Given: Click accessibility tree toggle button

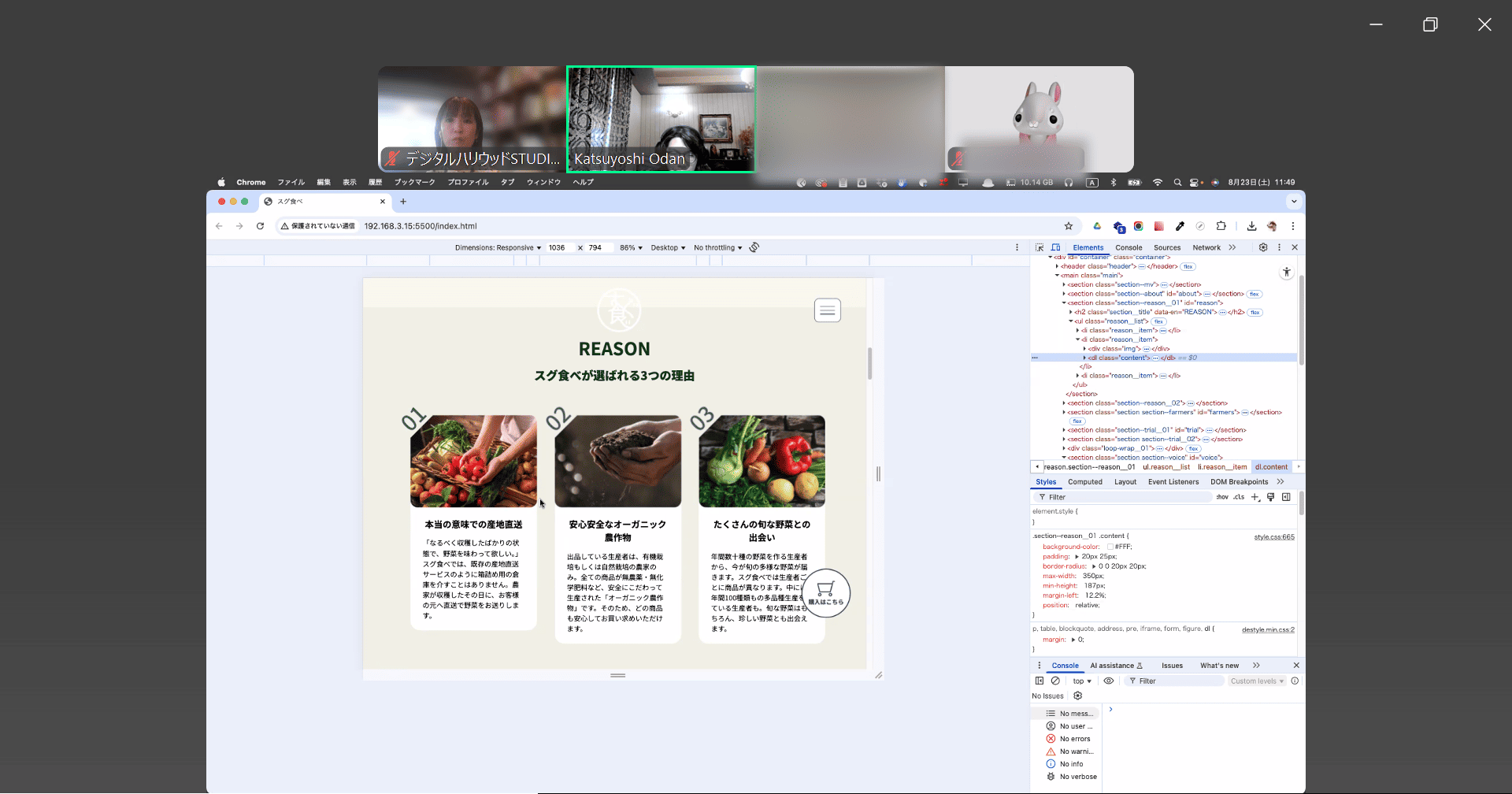Looking at the screenshot, I should coord(1286,272).
